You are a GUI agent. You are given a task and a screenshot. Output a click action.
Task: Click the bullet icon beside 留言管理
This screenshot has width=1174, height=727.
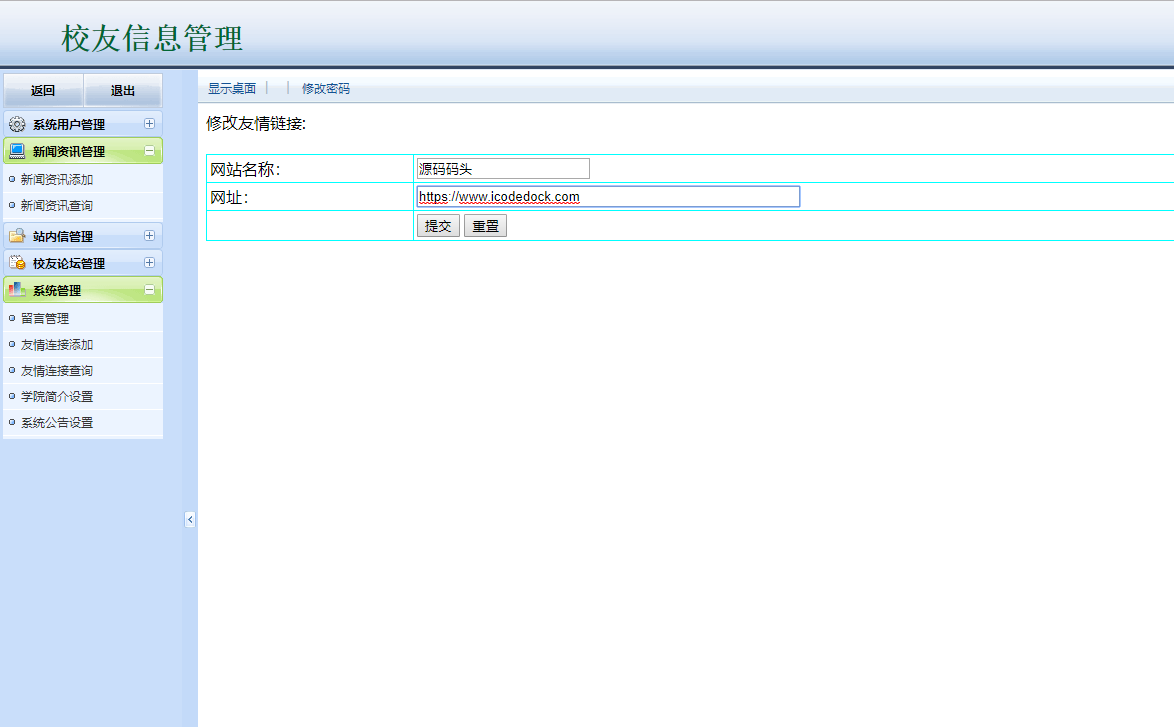[10, 318]
